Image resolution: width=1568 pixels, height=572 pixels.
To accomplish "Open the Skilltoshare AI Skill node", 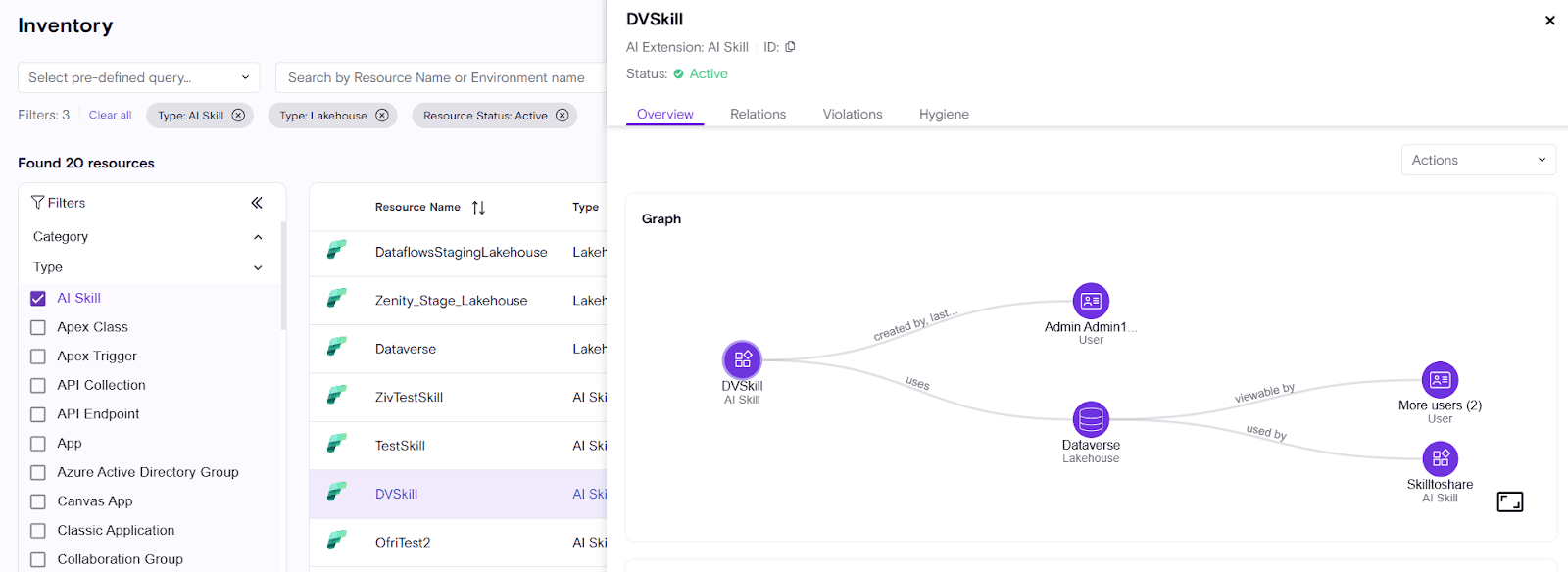I will click(1440, 458).
